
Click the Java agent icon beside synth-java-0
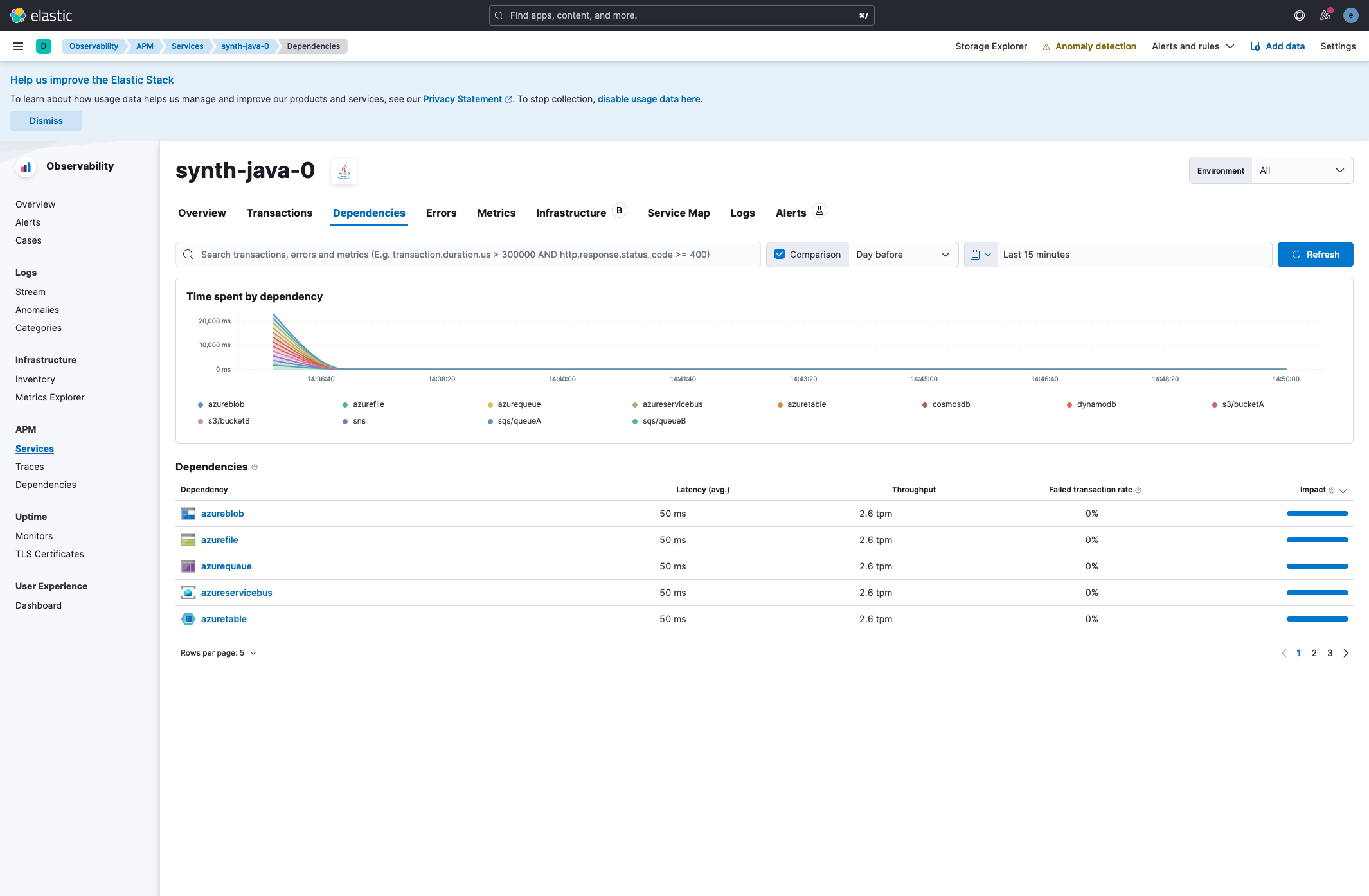[x=344, y=171]
